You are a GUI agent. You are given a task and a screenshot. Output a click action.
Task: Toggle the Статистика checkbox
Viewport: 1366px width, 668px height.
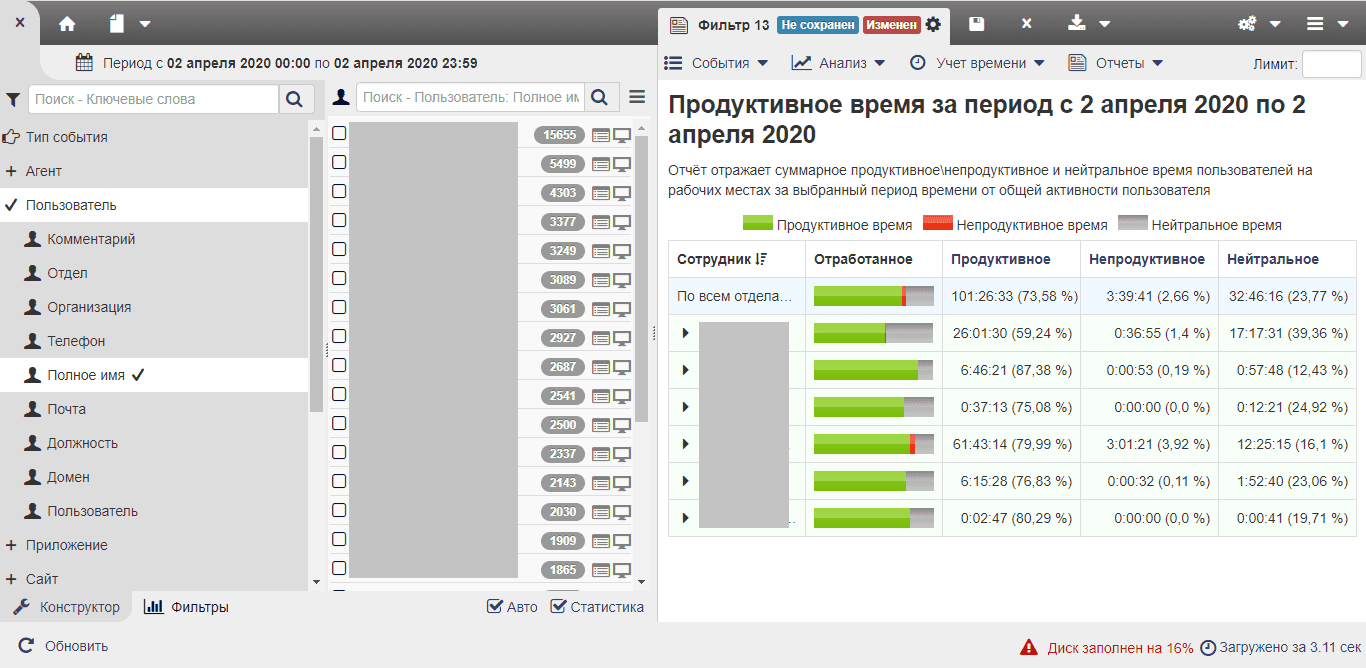click(x=558, y=606)
